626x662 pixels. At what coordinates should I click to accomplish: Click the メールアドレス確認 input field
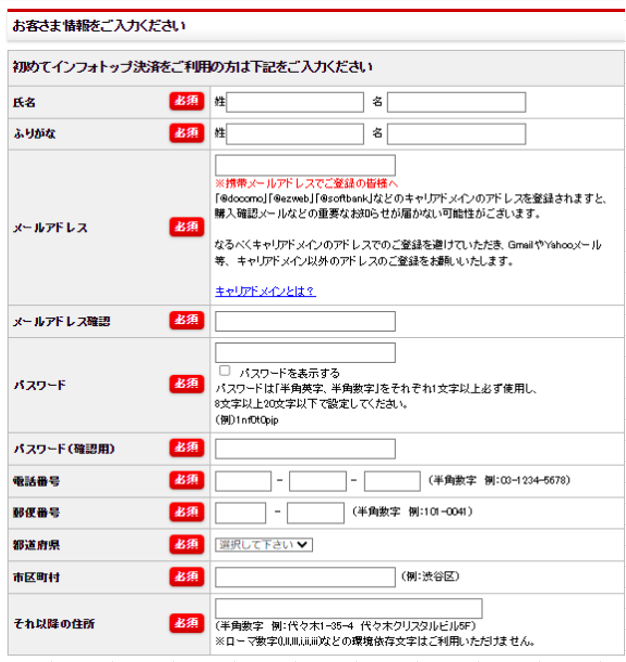point(305,321)
